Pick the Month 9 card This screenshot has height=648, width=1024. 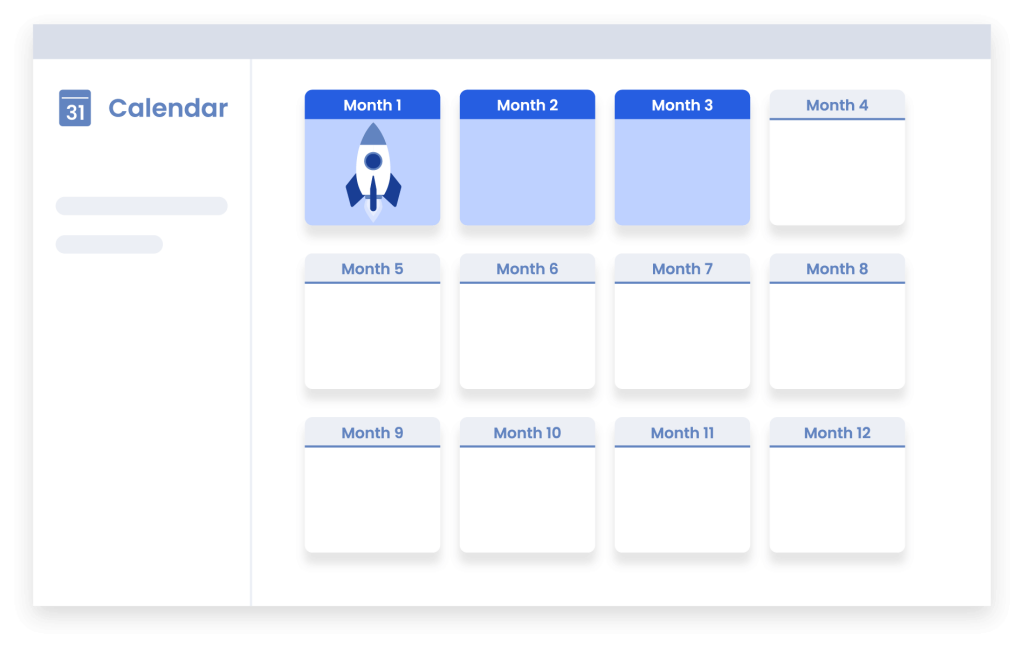point(372,486)
